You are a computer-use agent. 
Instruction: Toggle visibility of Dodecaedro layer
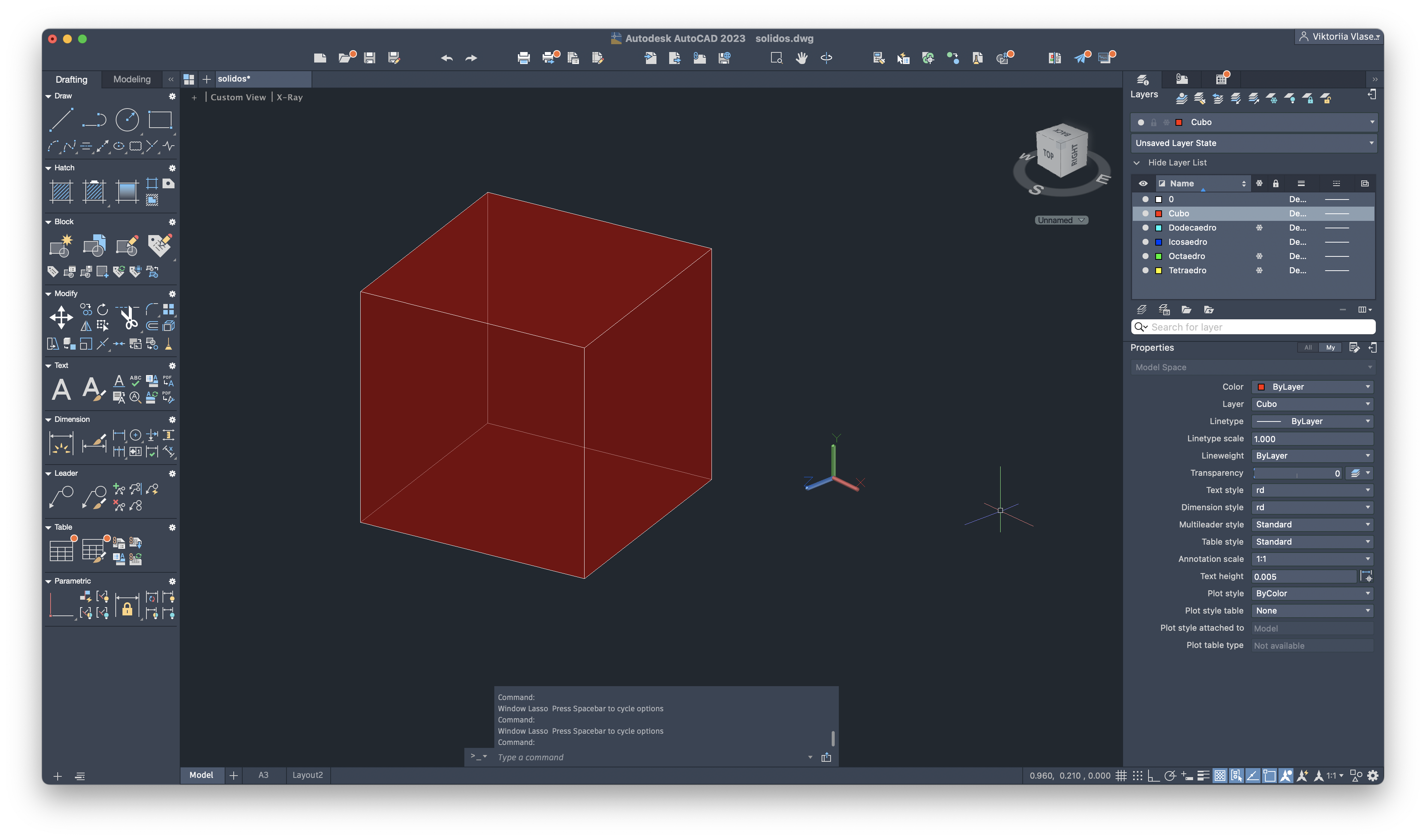tap(1145, 228)
